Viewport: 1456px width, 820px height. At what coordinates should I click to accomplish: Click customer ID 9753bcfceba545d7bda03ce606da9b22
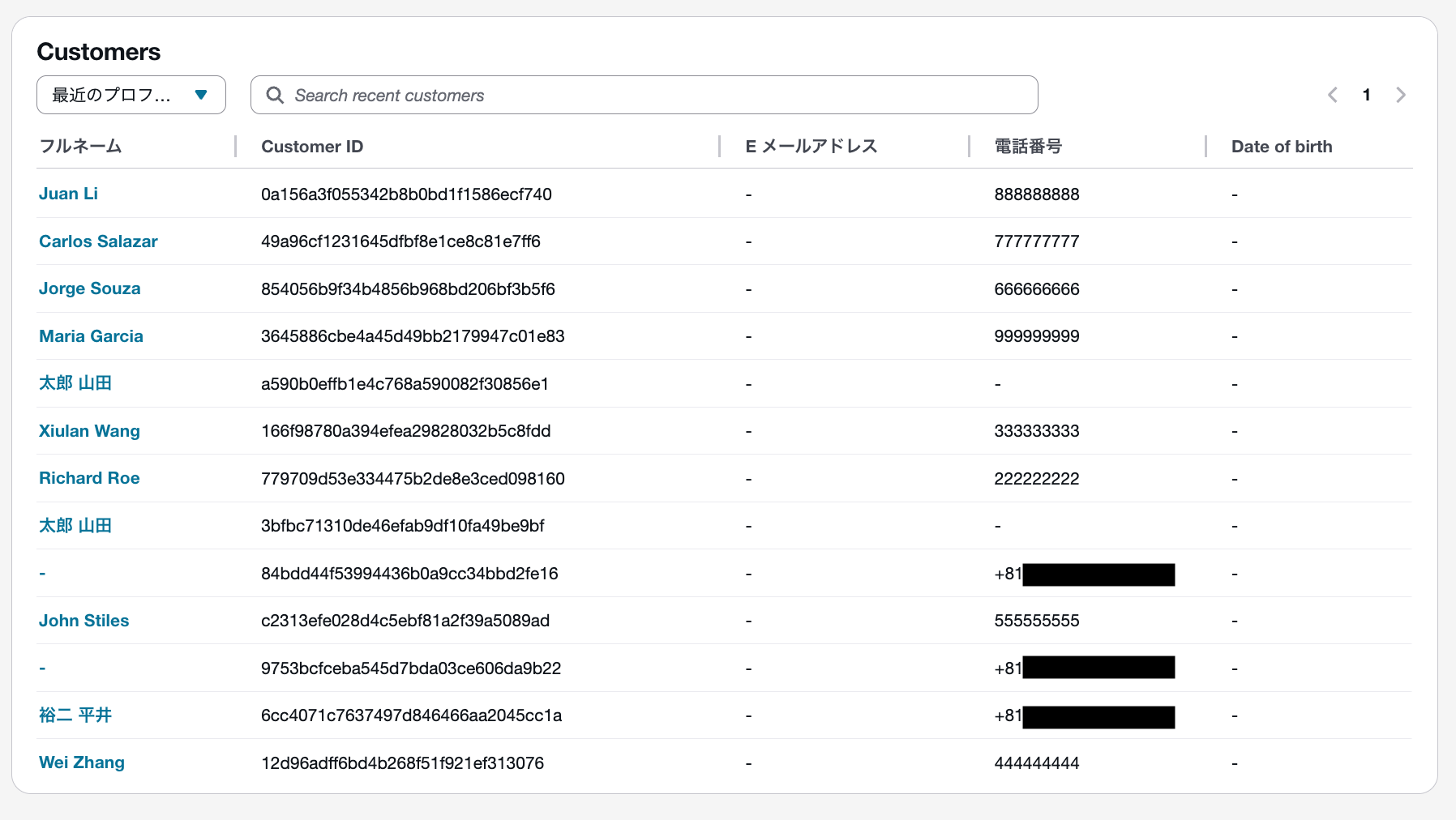[411, 668]
